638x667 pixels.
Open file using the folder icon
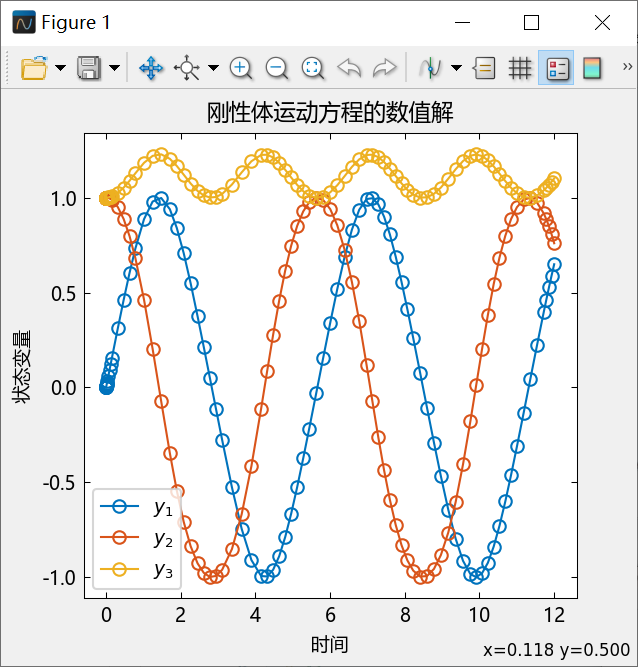pos(34,68)
